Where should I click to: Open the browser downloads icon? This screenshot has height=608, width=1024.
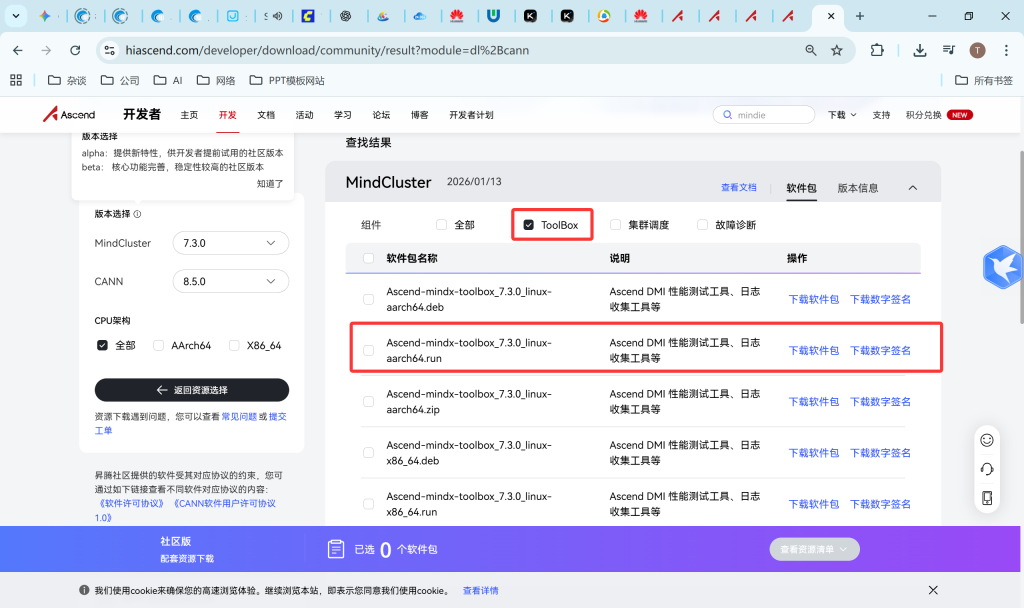tap(920, 50)
